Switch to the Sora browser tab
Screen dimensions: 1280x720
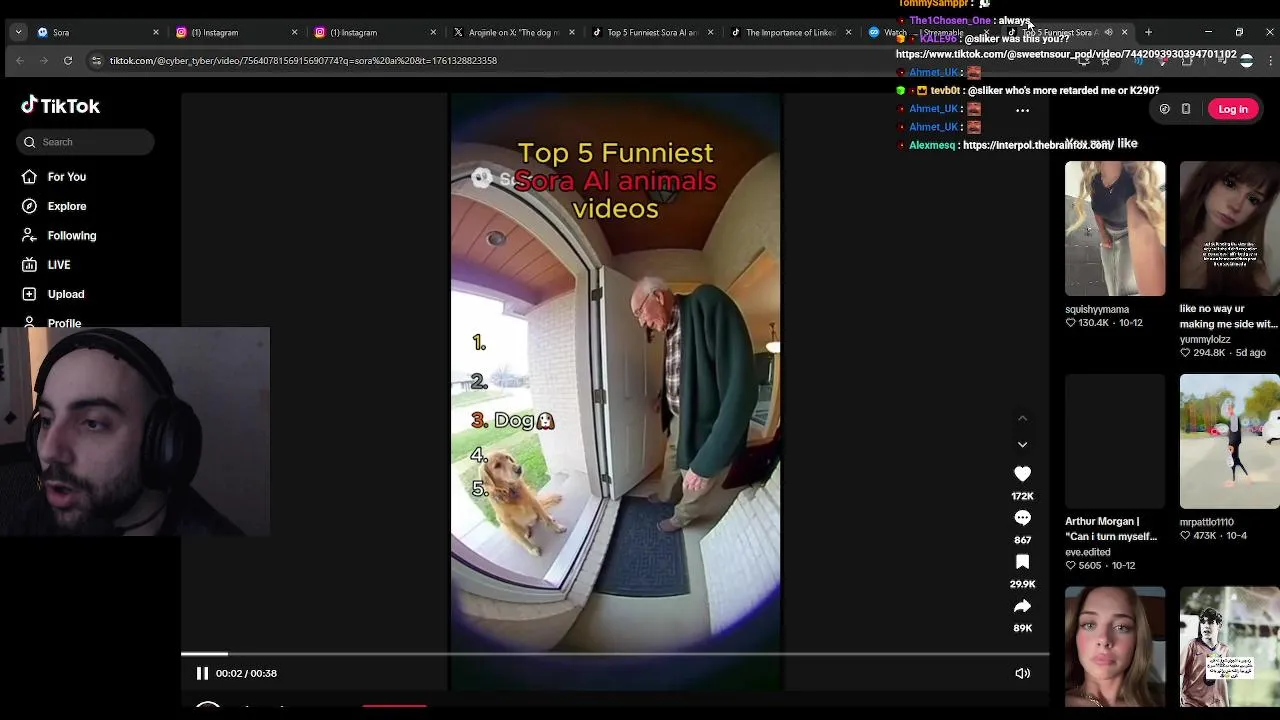(96, 32)
